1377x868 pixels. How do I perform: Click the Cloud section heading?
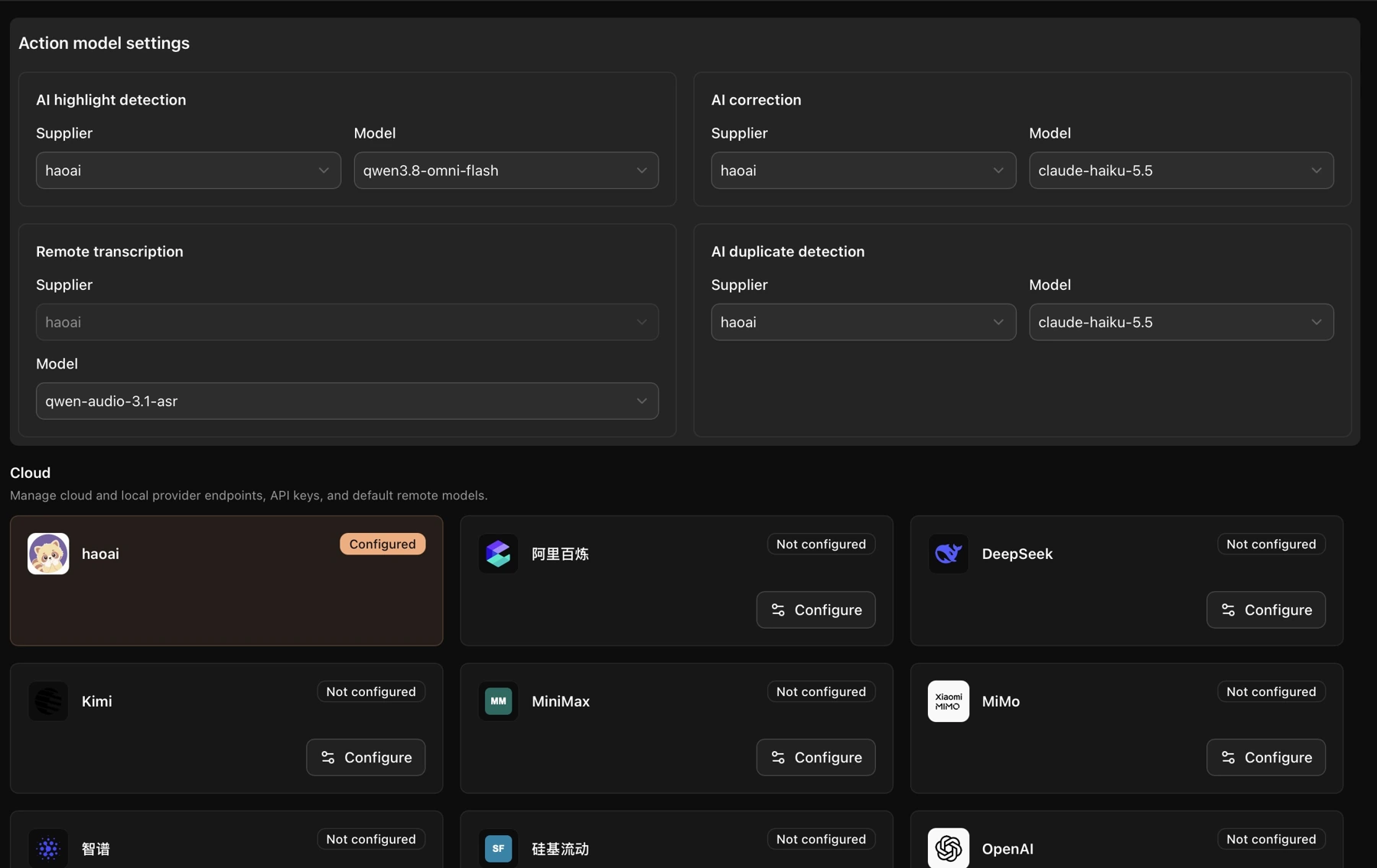click(x=30, y=473)
